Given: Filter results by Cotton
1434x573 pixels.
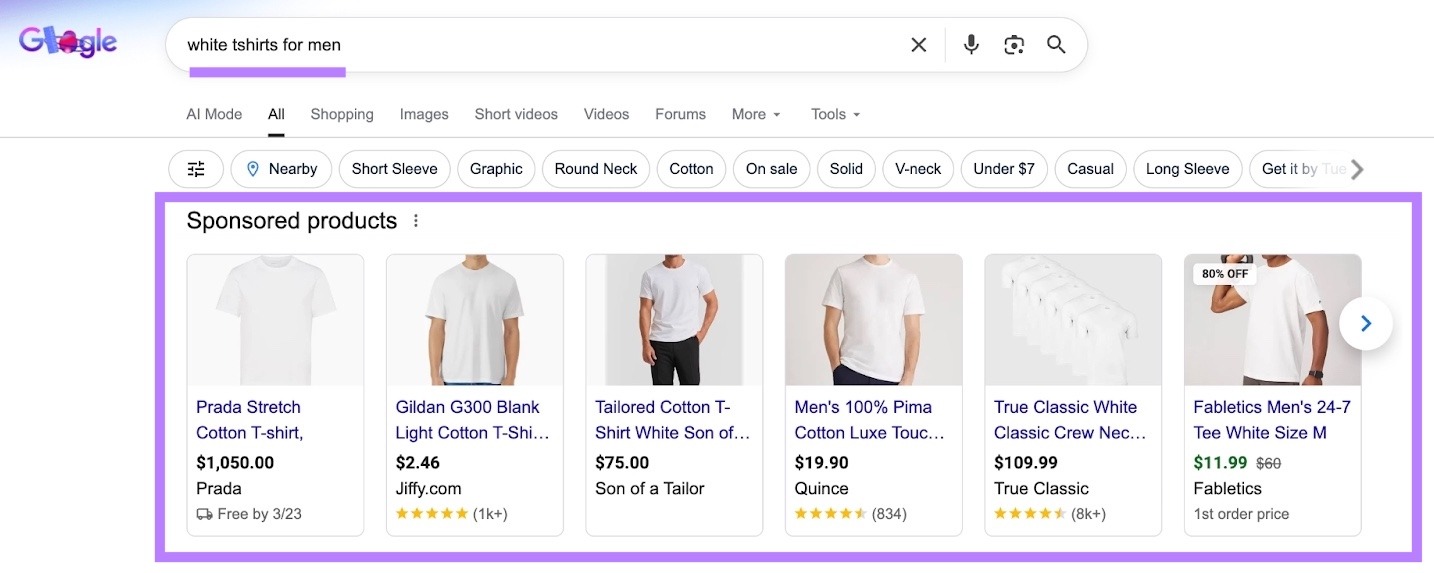Looking at the screenshot, I should pos(691,169).
